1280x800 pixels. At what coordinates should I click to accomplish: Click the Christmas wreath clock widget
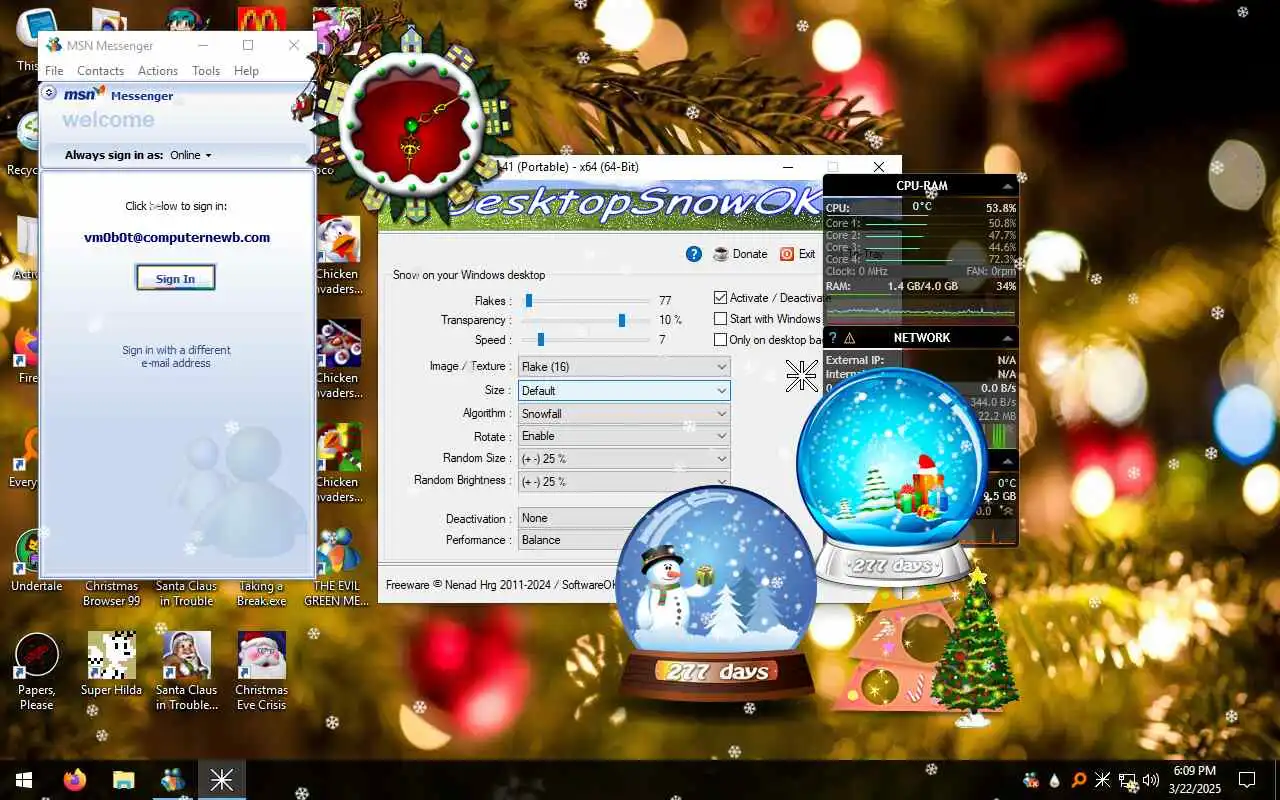tap(412, 125)
